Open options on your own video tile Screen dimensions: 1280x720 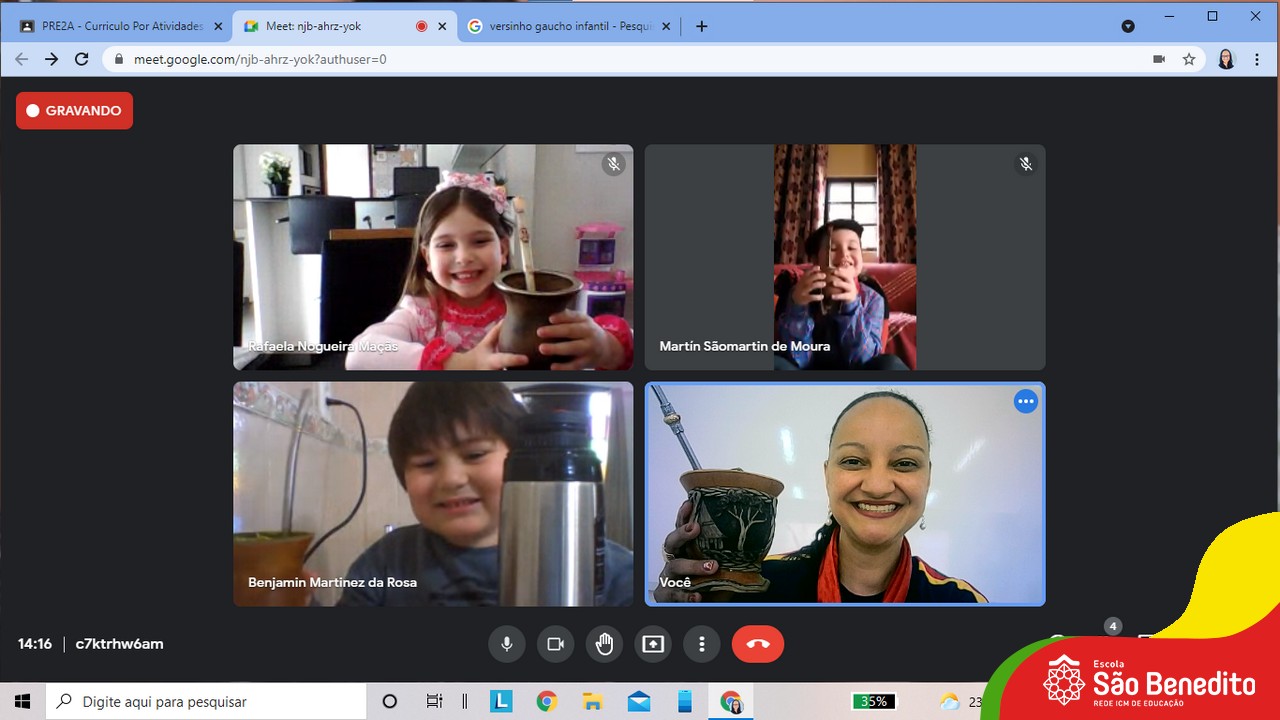(x=1025, y=402)
